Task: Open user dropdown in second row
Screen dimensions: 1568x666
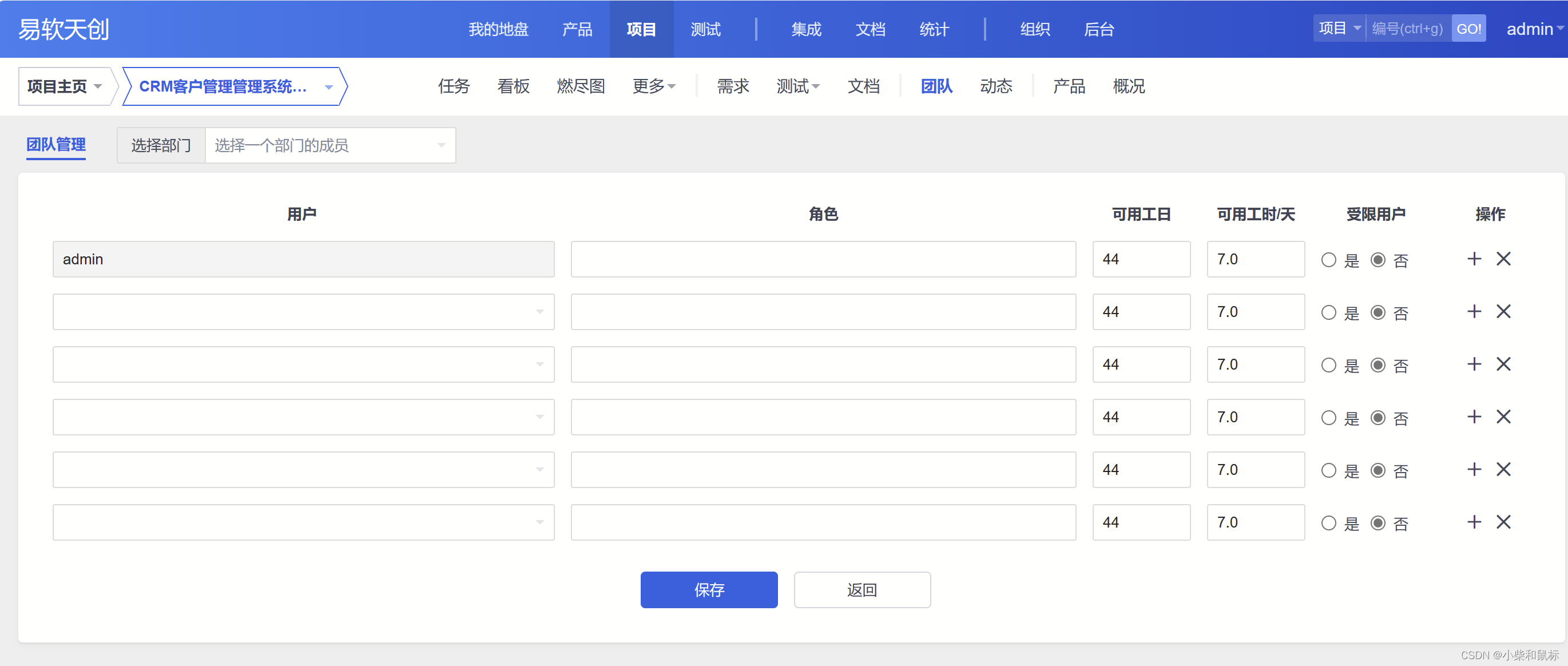Action: tap(303, 312)
